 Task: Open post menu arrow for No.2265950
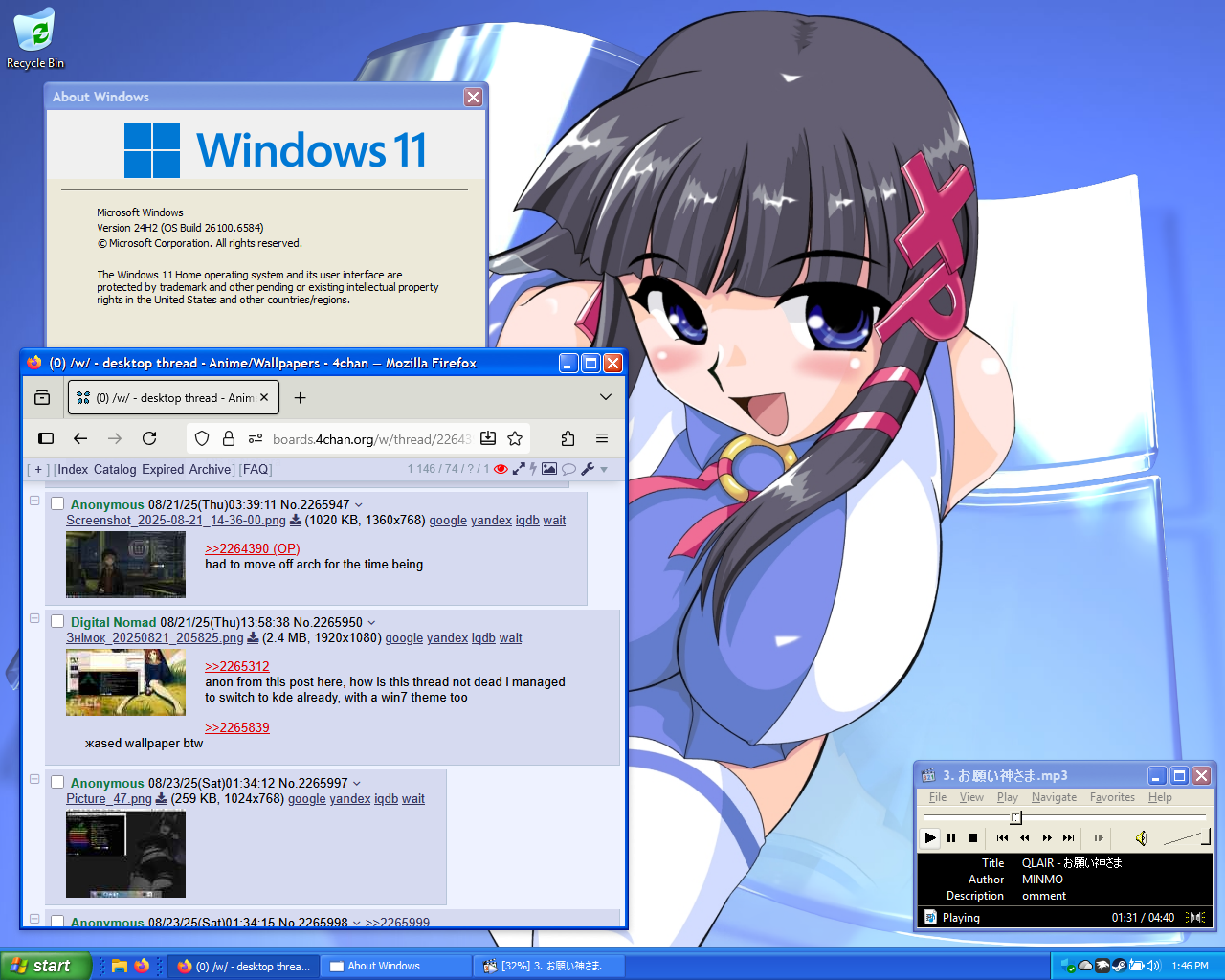coord(371,622)
